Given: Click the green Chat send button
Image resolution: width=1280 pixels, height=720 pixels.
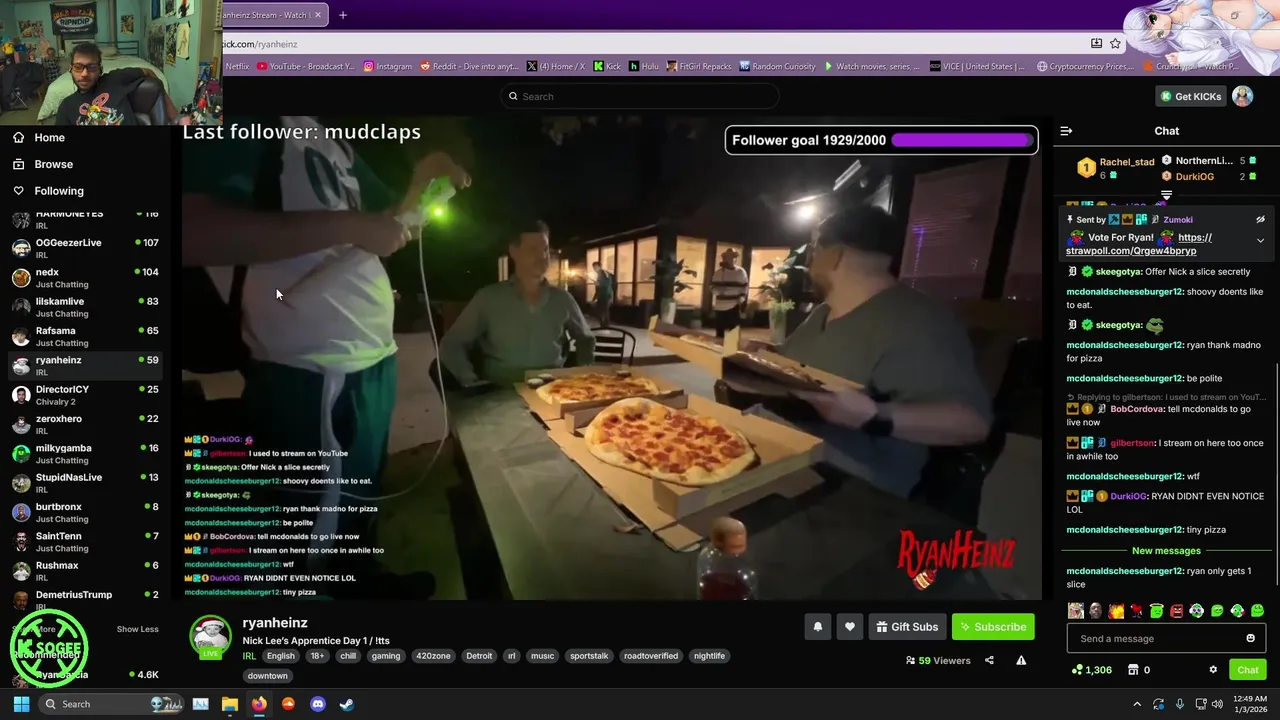Looking at the screenshot, I should click(x=1248, y=670).
